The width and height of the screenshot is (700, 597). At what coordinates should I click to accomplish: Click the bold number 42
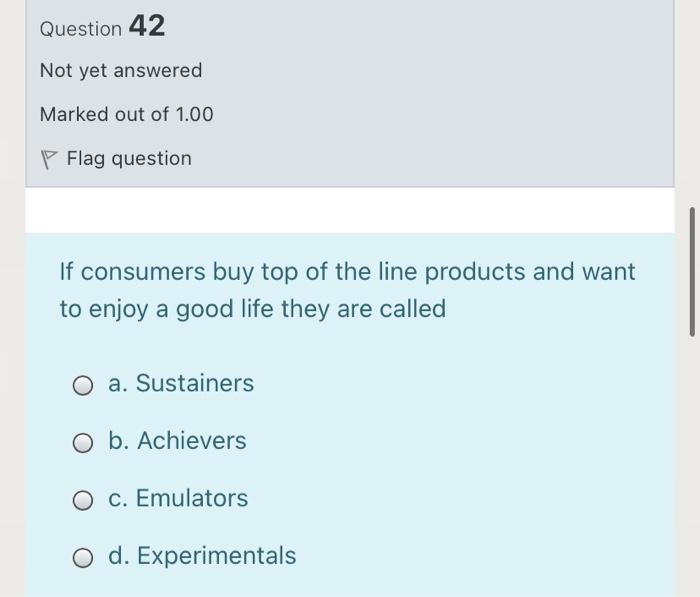tap(147, 27)
